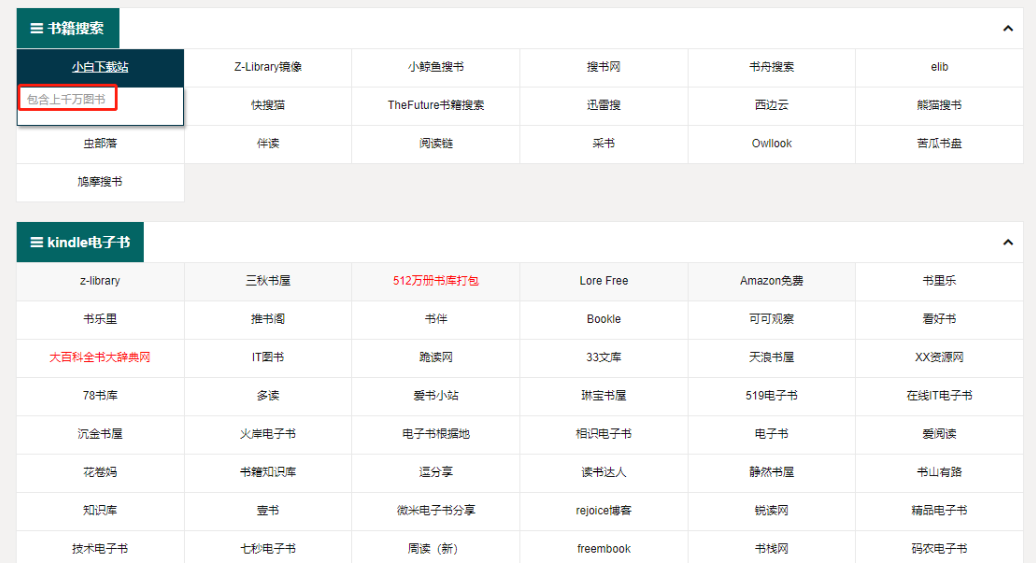1036x563 pixels.
Task: Open the 鸠摩搜书 link
Action: click(x=100, y=182)
